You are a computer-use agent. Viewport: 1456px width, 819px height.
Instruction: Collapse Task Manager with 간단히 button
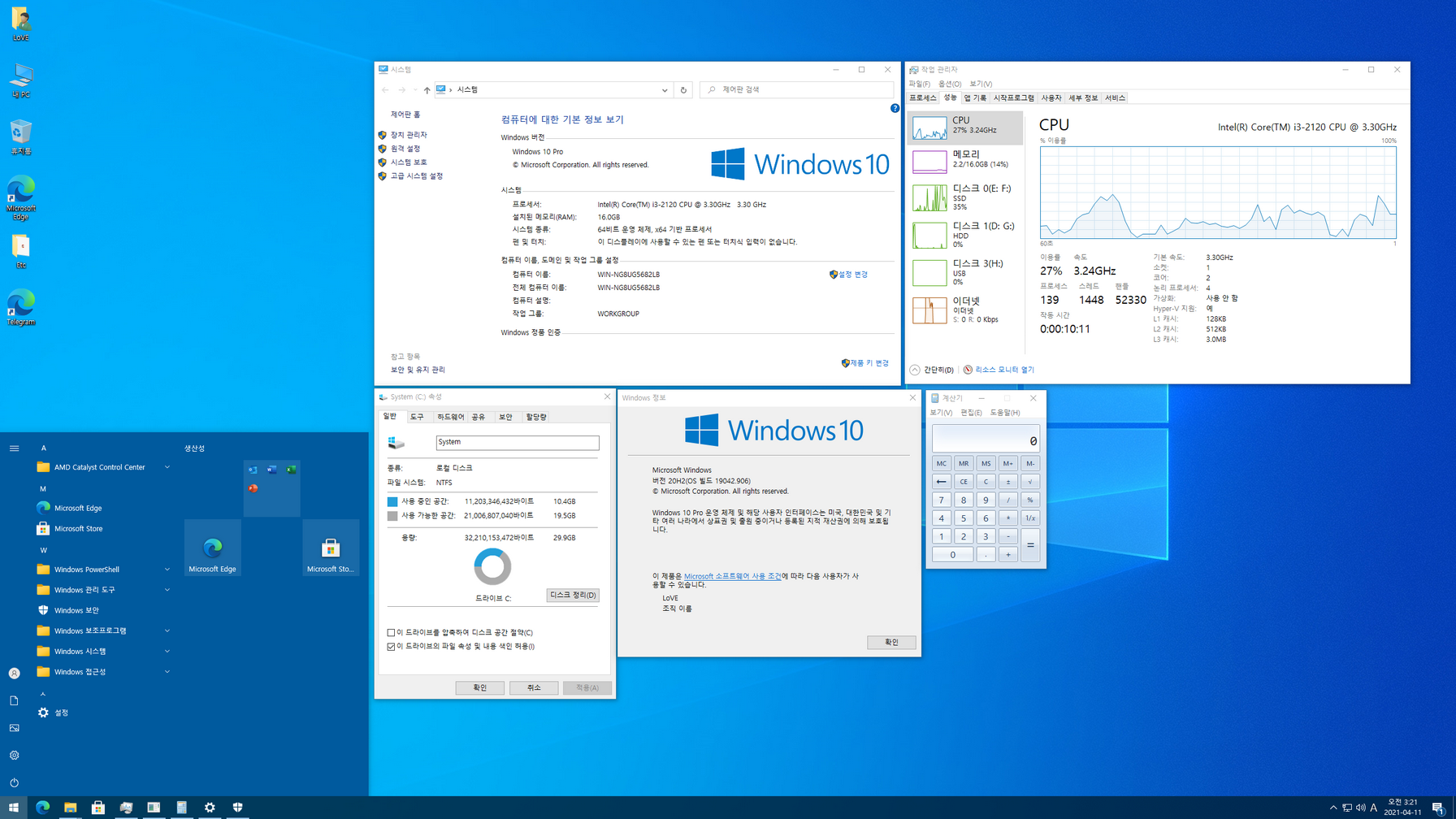pyautogui.click(x=932, y=370)
